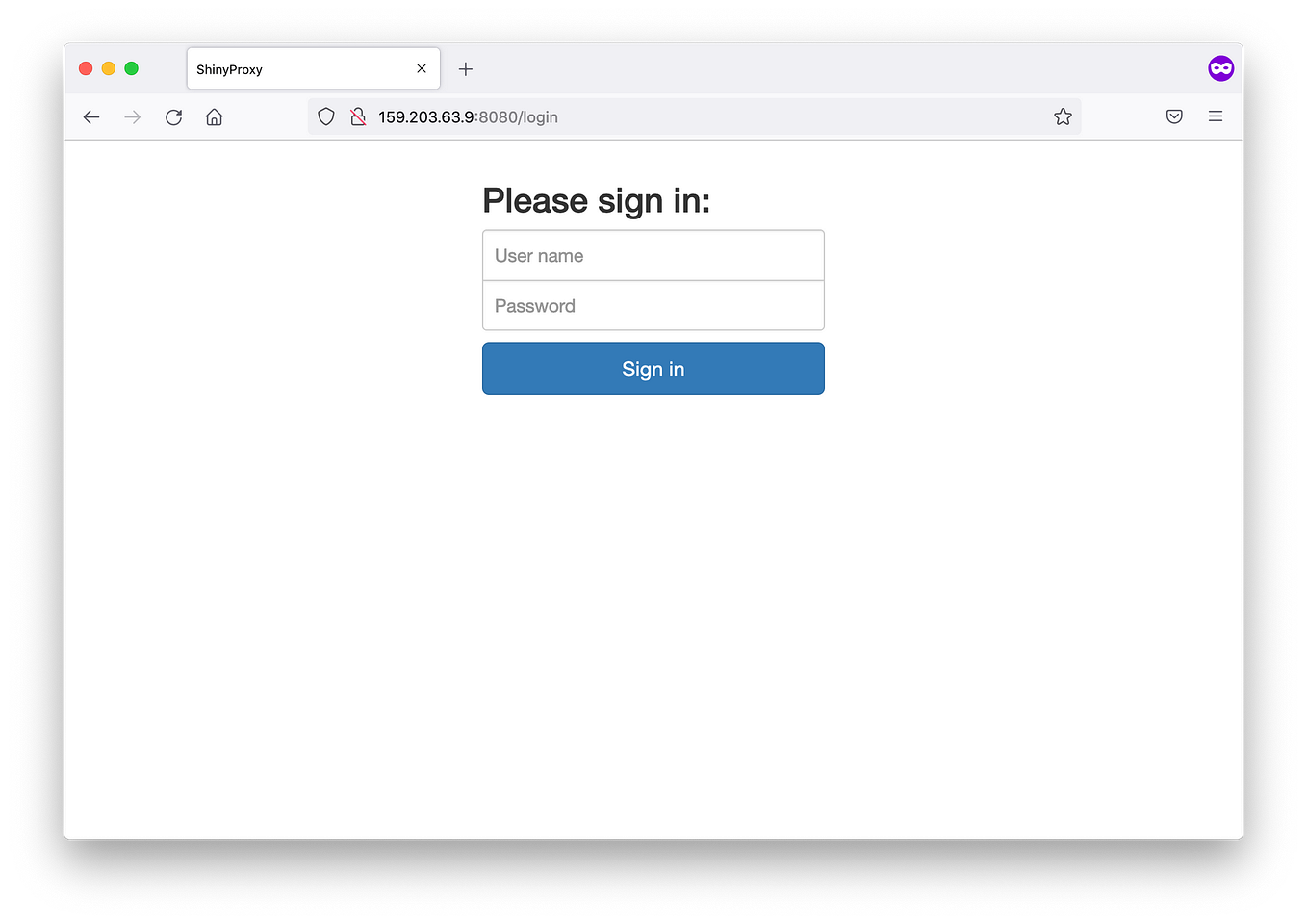Image resolution: width=1307 pixels, height=924 pixels.
Task: Click the purple private browsing mask icon
Action: coord(1221,68)
